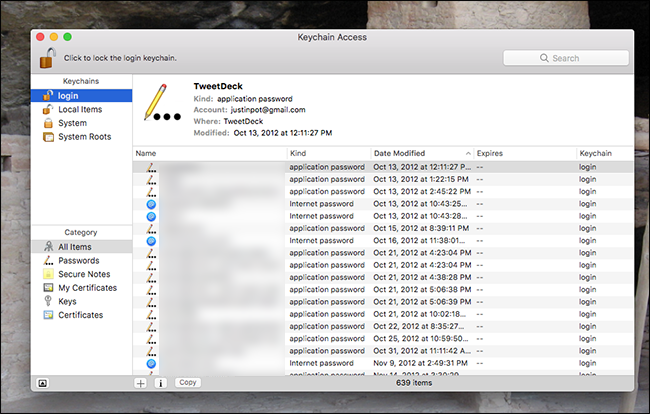The width and height of the screenshot is (650, 414).
Task: Select the Local Items keychain
Action: coord(82,109)
